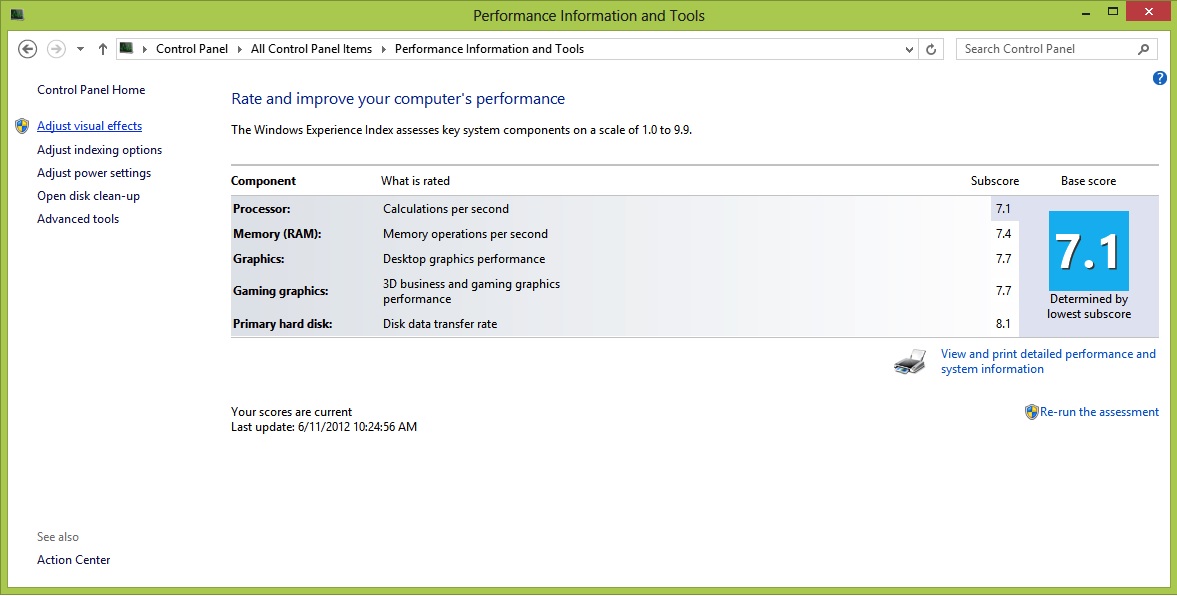Open Advanced tools in sidebar
The width and height of the screenshot is (1177, 596).
click(78, 219)
